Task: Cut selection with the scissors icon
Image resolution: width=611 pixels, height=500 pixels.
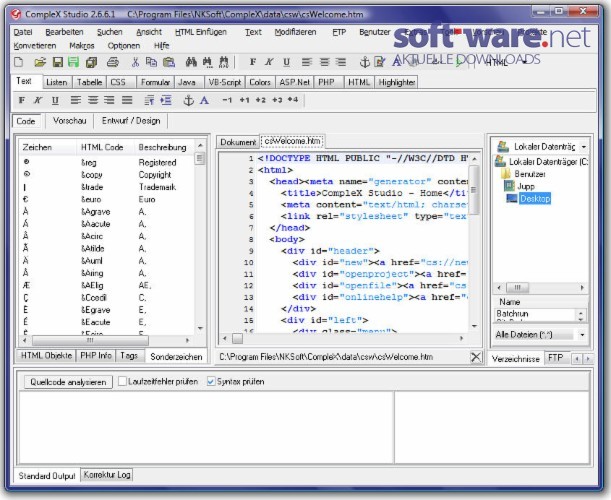Action: pos(135,62)
